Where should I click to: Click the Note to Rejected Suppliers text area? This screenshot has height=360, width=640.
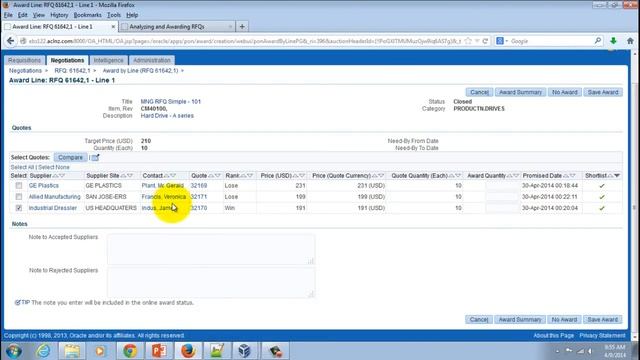pos(211,282)
